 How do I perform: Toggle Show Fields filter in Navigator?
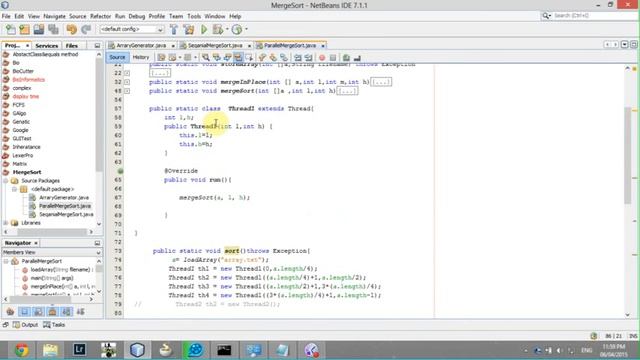pos(24,312)
